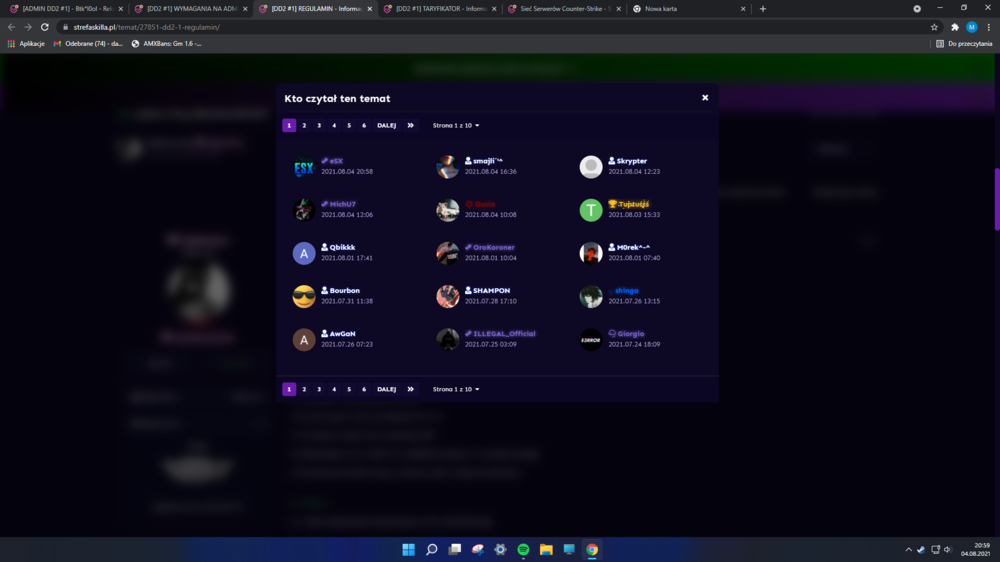Open Giorgio user profile link
The height and width of the screenshot is (562, 1000).
[631, 334]
